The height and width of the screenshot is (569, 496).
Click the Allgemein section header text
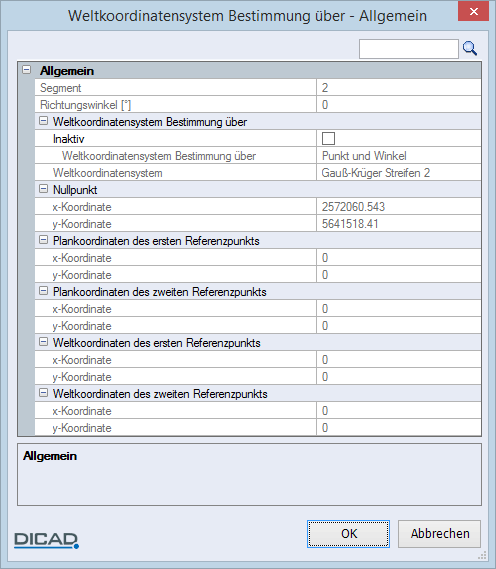point(67,71)
